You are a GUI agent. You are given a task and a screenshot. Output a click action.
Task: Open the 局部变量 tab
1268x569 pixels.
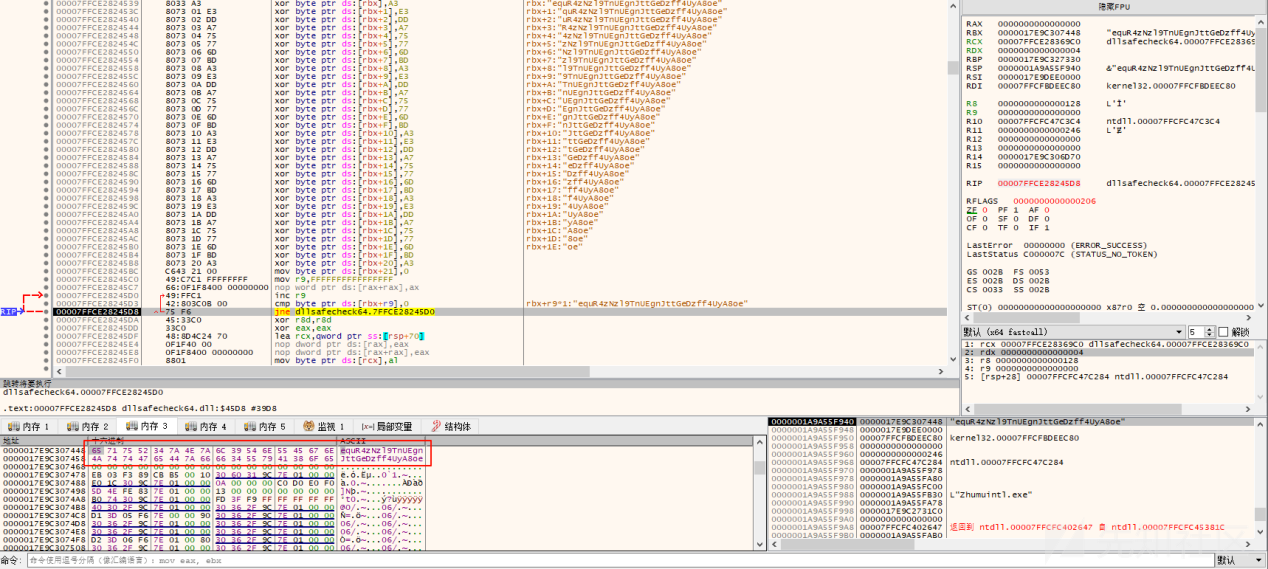[386, 426]
